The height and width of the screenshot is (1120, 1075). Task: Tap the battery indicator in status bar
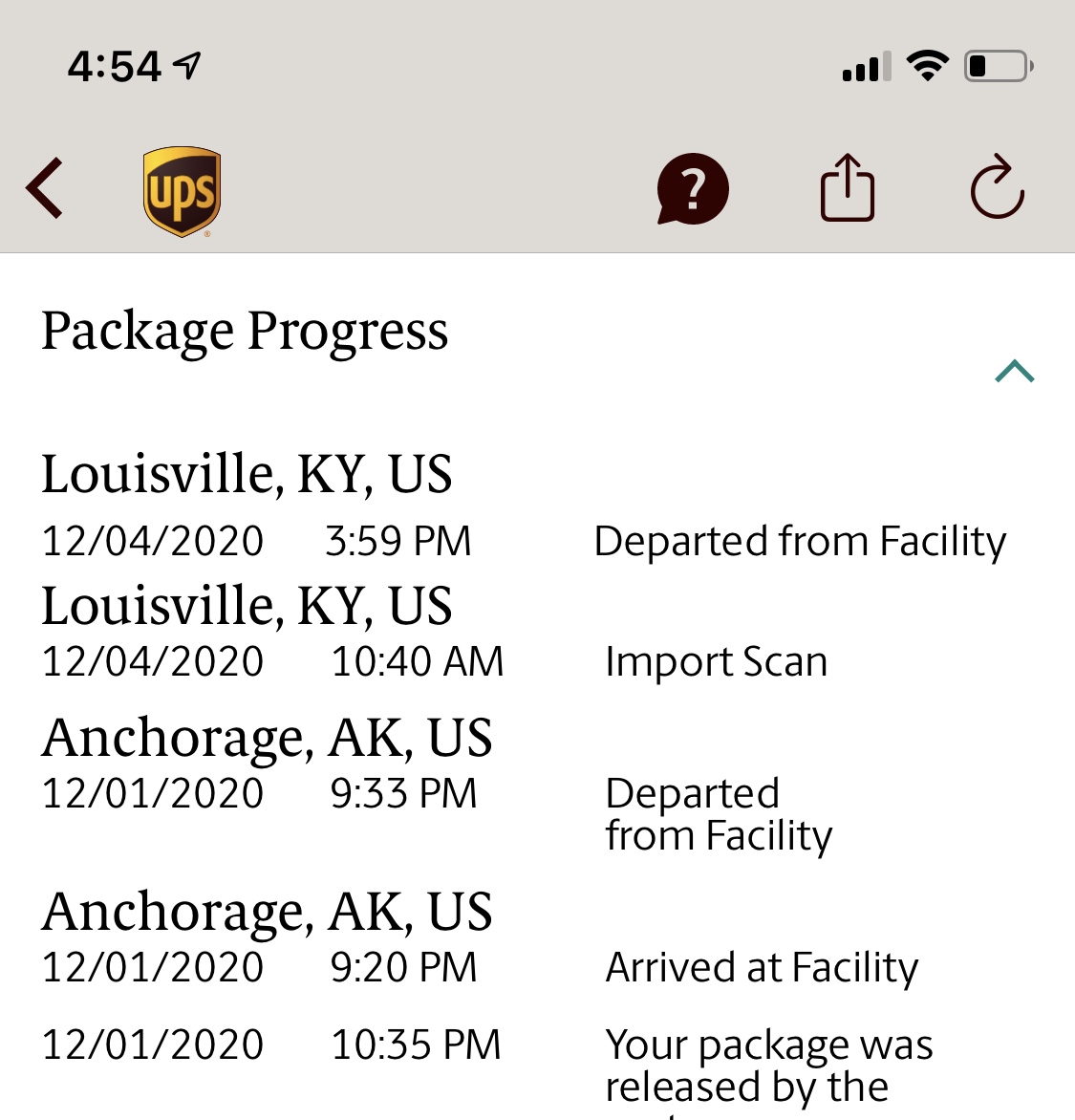pyautogui.click(x=999, y=67)
